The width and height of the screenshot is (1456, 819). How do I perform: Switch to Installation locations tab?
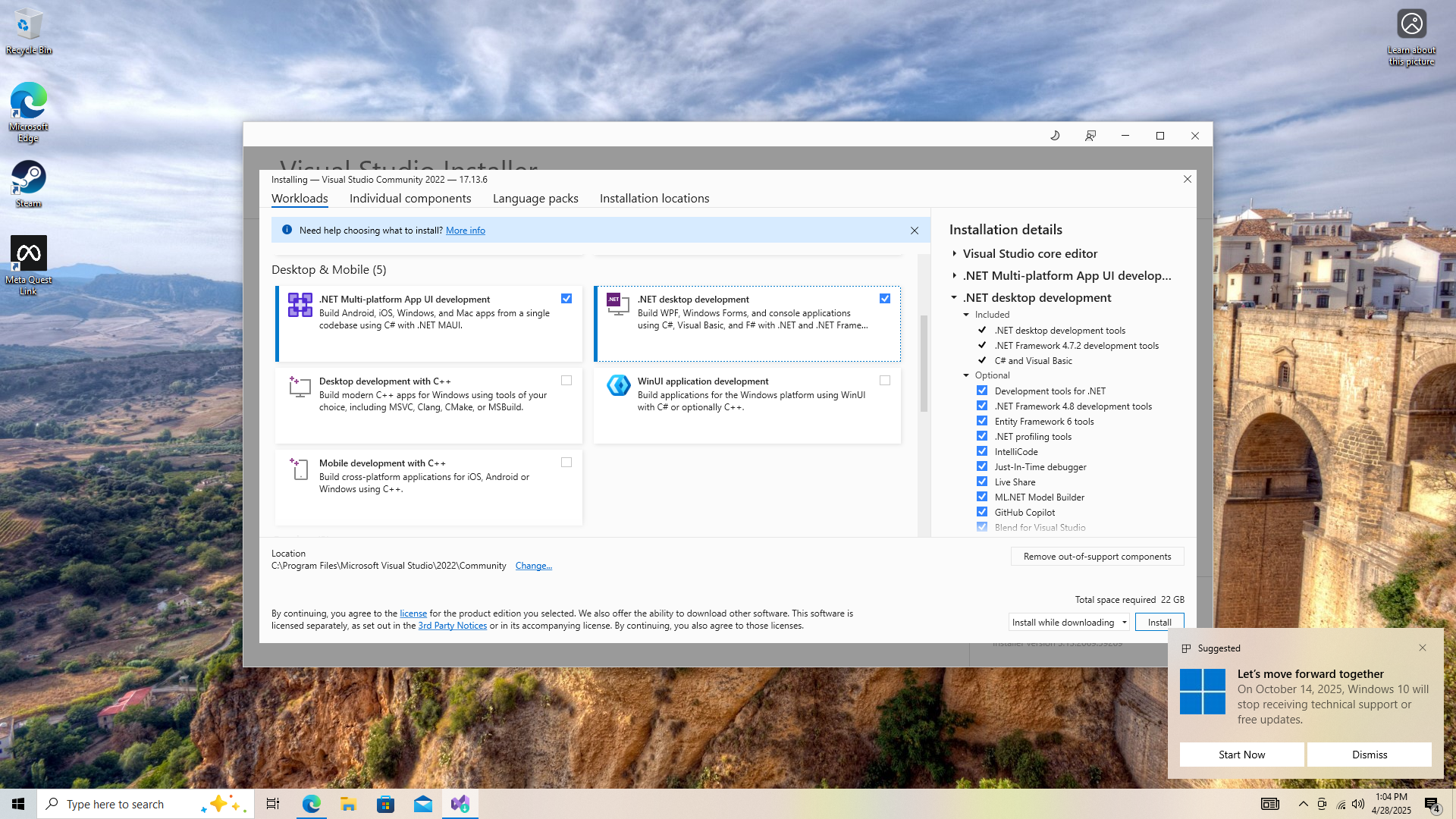654,199
